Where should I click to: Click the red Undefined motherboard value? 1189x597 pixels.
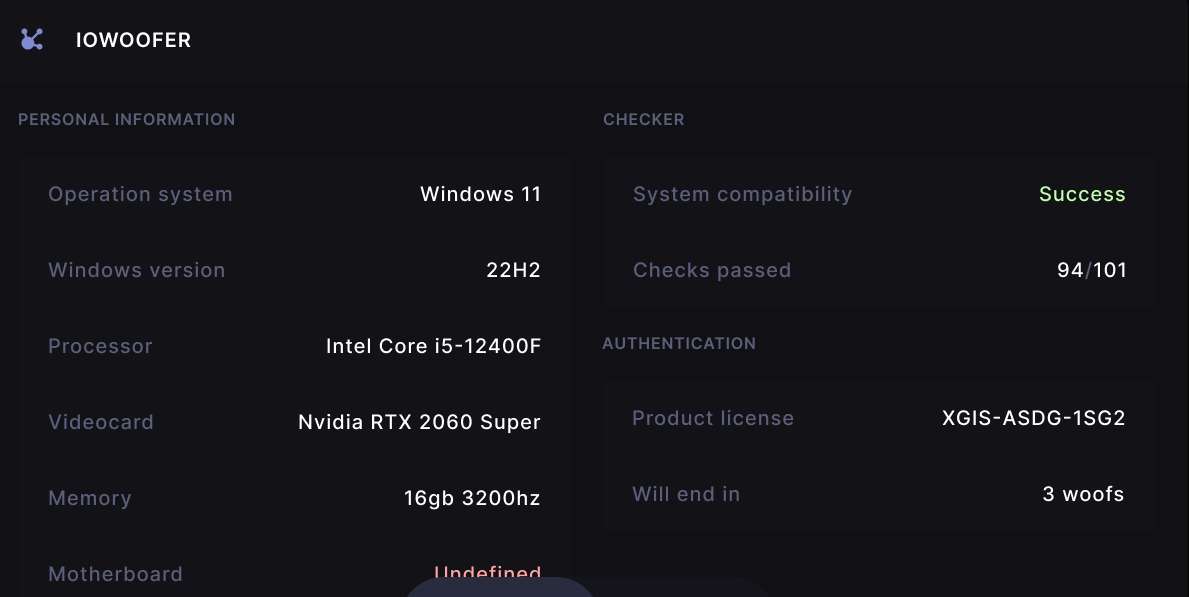coord(487,573)
